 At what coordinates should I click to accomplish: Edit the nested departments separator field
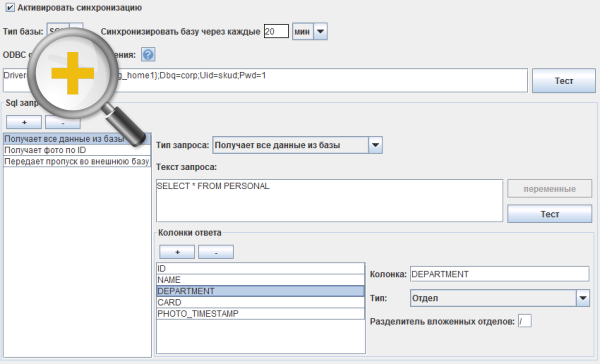click(x=525, y=321)
